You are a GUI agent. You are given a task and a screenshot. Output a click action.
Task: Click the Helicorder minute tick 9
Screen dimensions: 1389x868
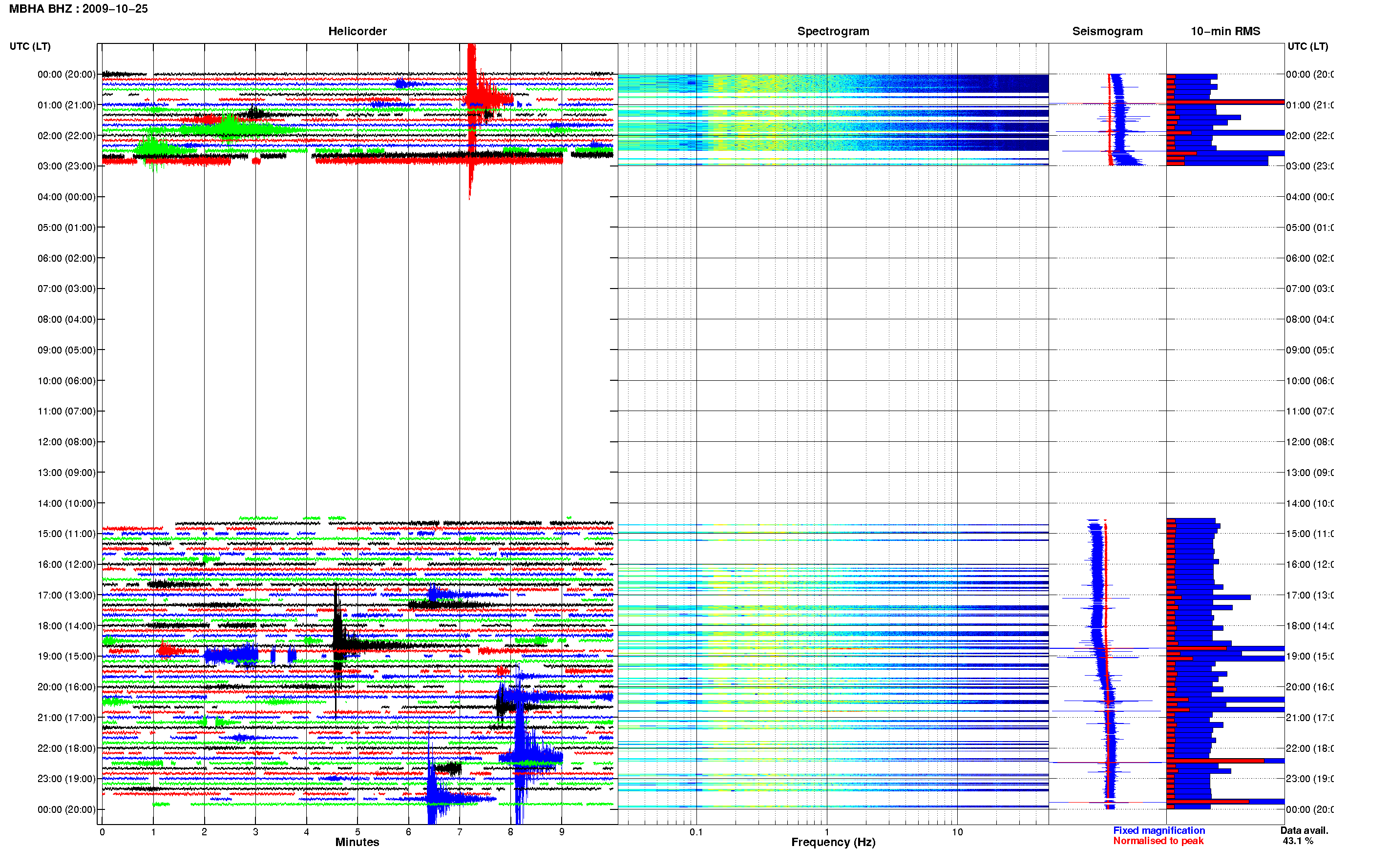(562, 832)
